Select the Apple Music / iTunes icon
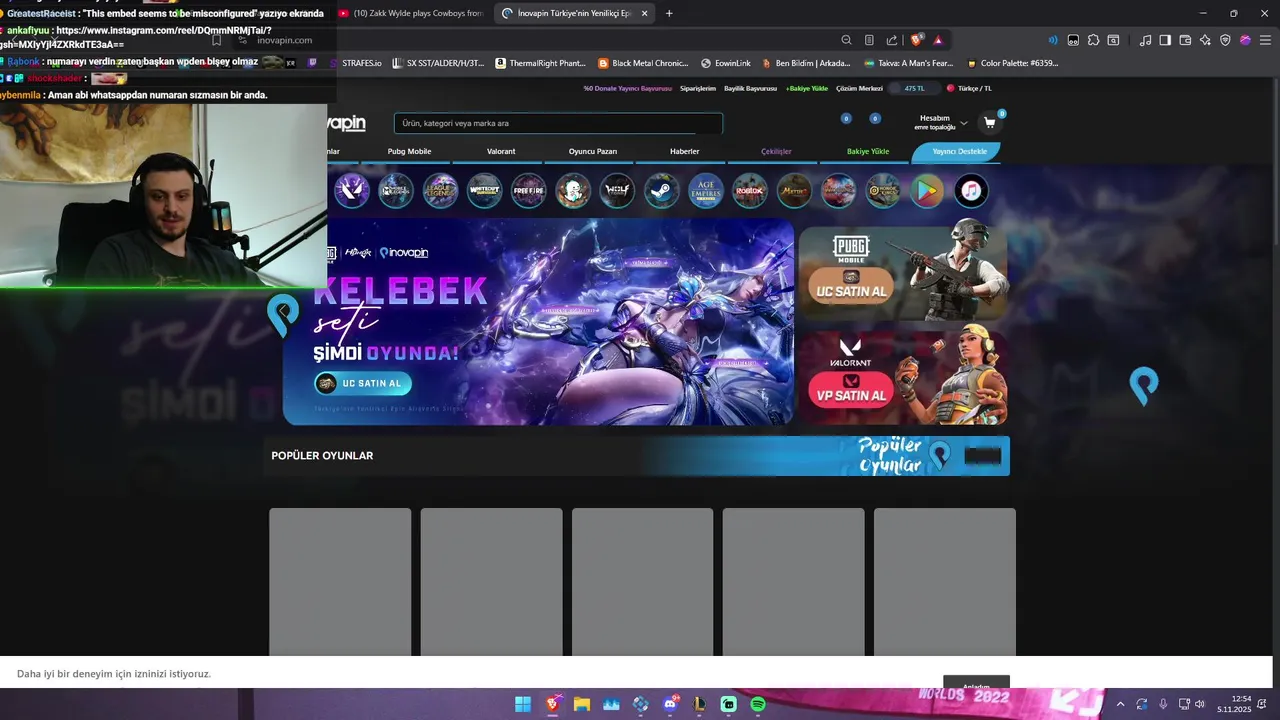The height and width of the screenshot is (720, 1280). [x=971, y=190]
